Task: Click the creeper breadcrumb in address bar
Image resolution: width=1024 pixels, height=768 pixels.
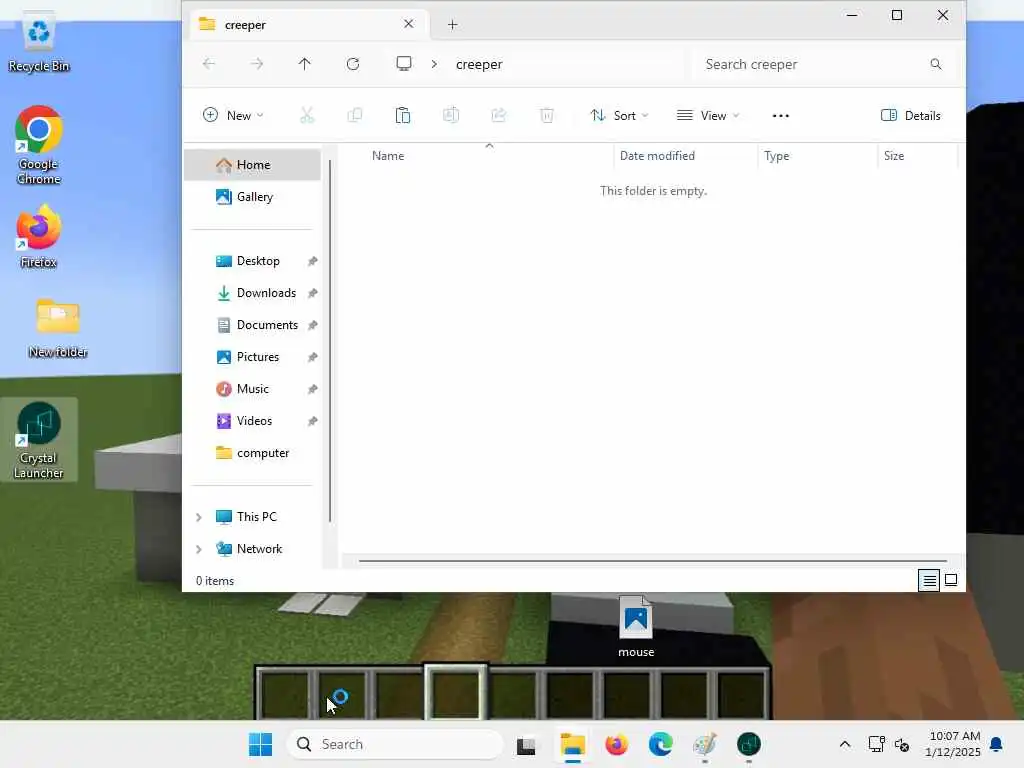Action: coord(479,64)
